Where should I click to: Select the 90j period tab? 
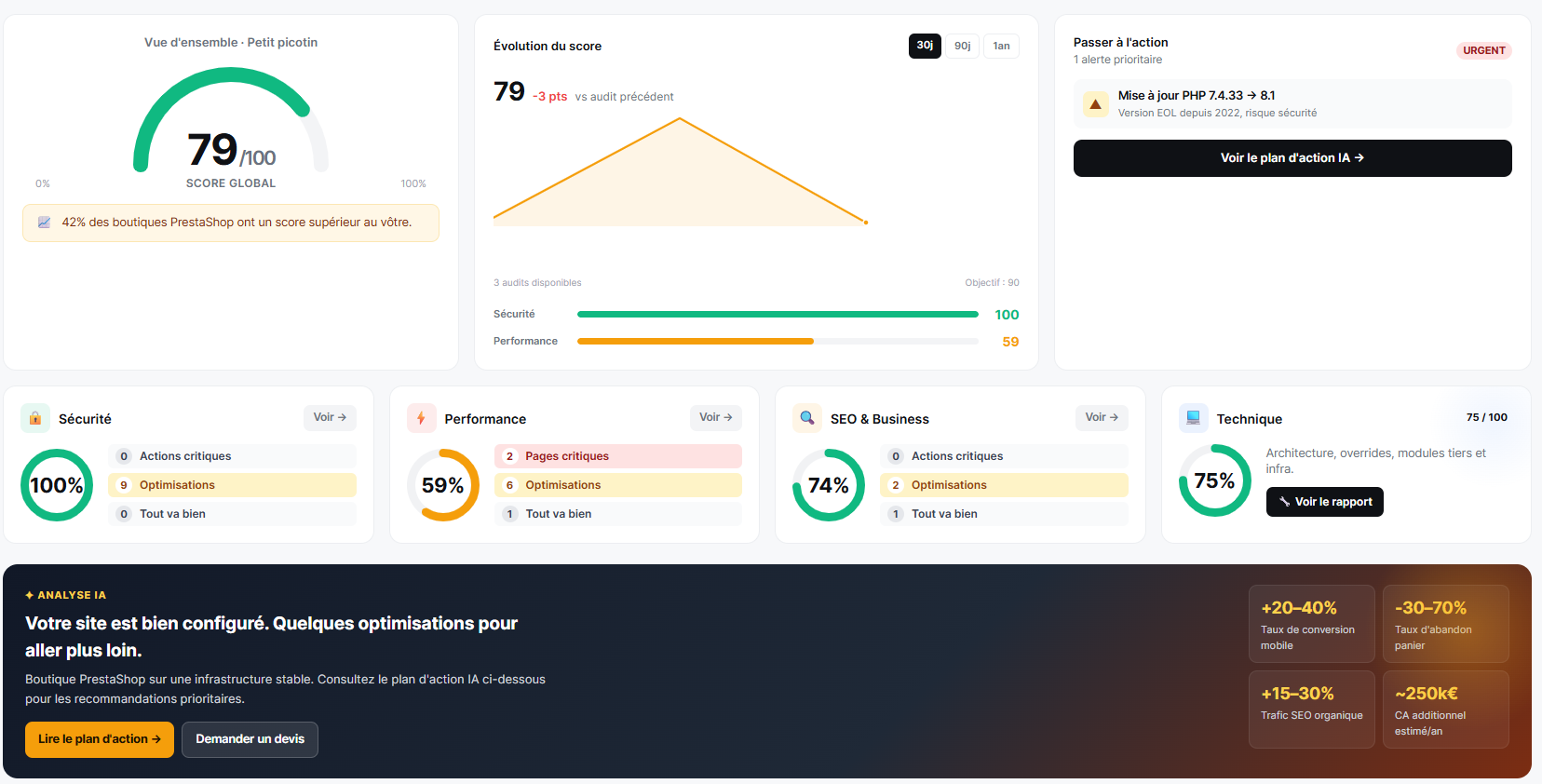point(963,46)
